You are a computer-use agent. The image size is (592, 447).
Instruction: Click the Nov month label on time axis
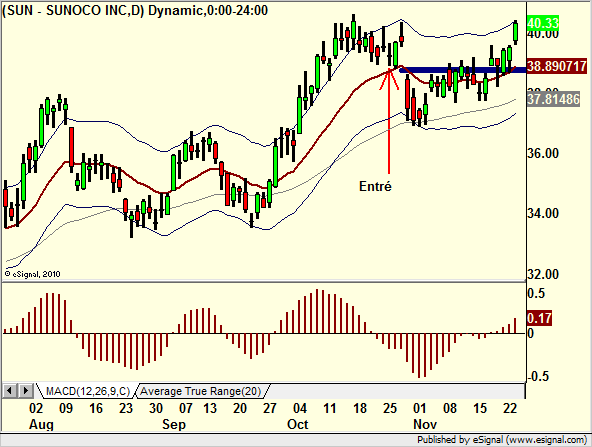(x=425, y=424)
